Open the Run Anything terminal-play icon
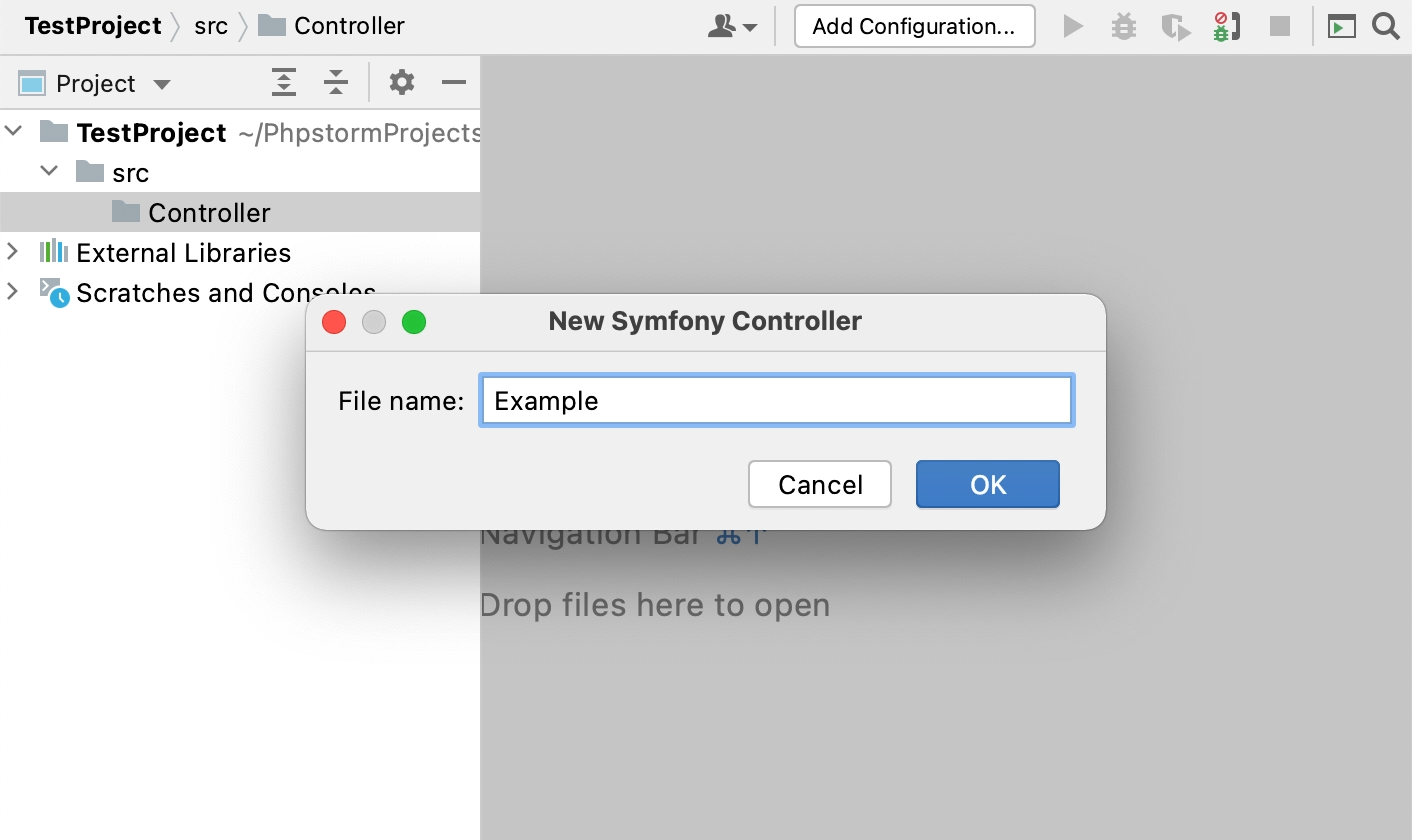Image resolution: width=1412 pixels, height=840 pixels. coord(1341,26)
